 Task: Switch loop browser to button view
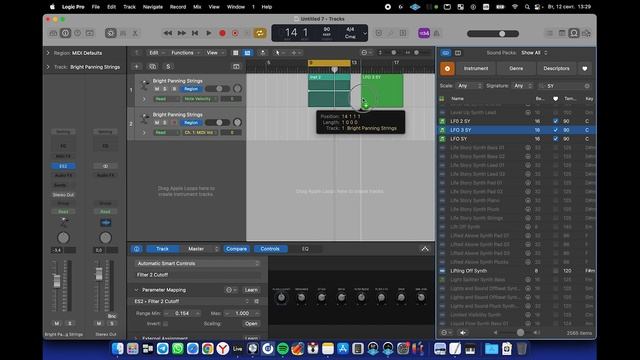point(446,53)
